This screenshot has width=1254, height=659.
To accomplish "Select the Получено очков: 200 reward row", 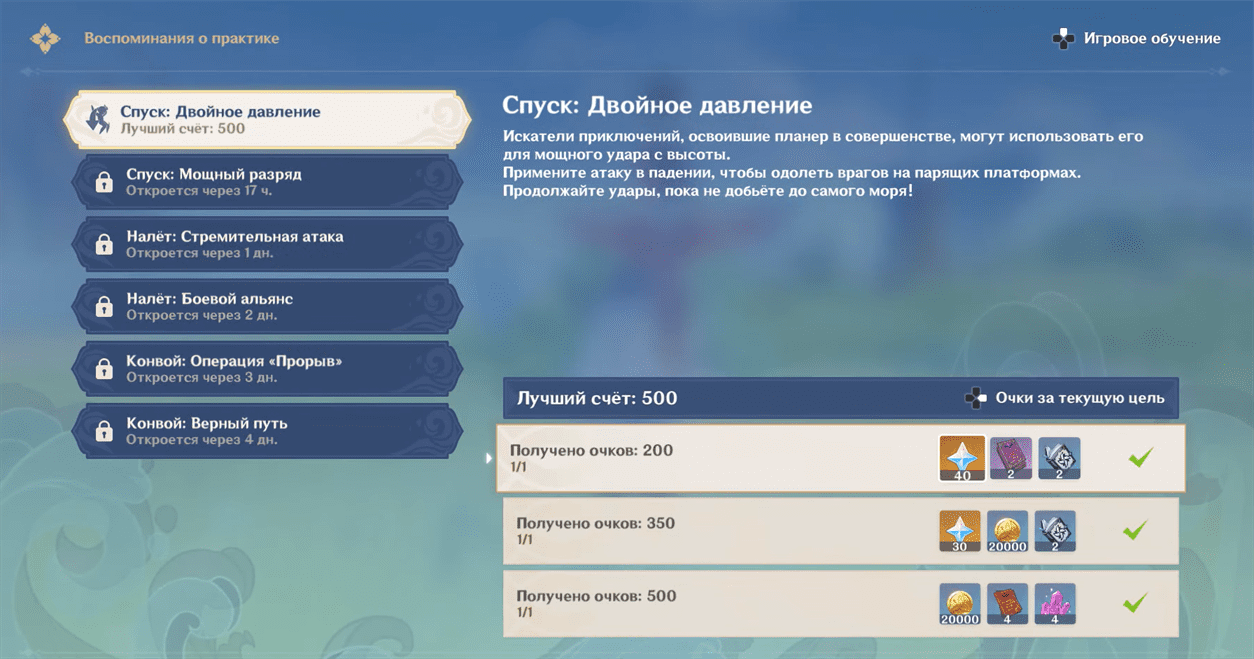I will pyautogui.click(x=841, y=458).
